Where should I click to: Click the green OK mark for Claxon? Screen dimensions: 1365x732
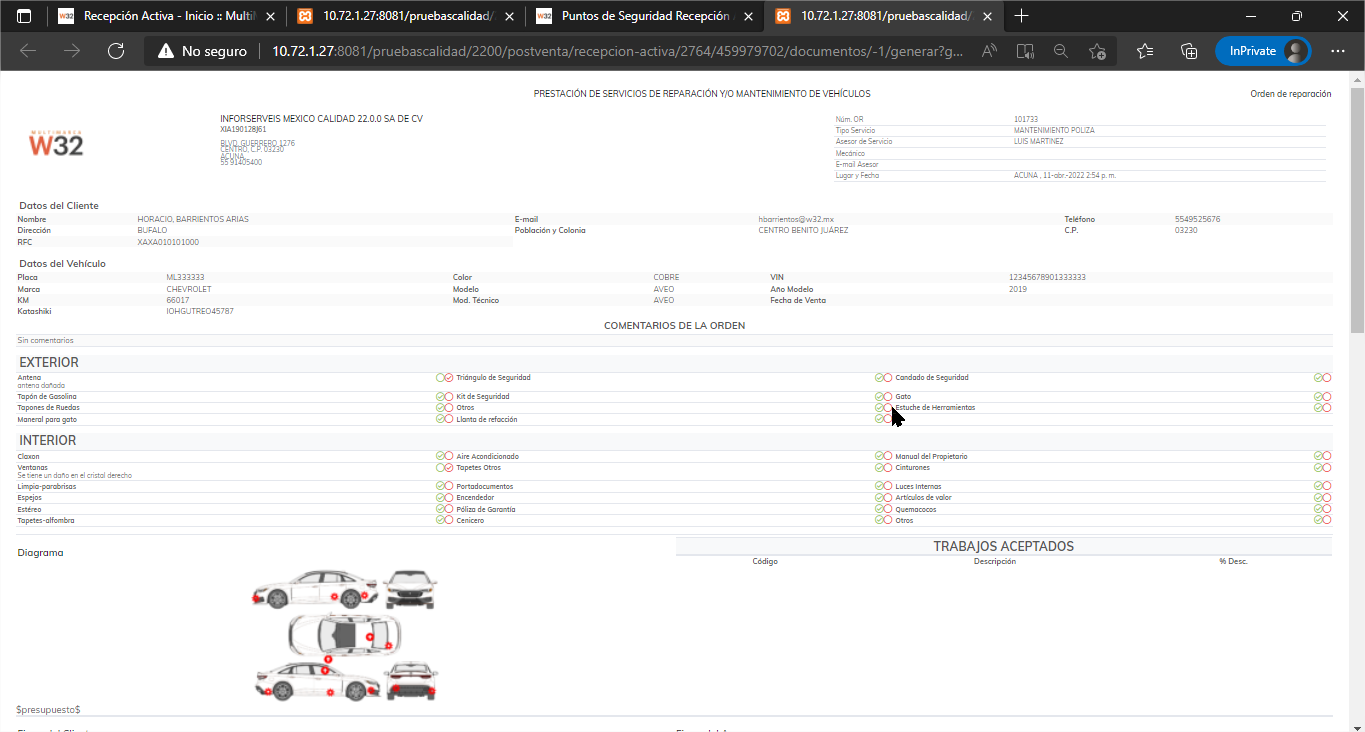[x=440, y=456]
